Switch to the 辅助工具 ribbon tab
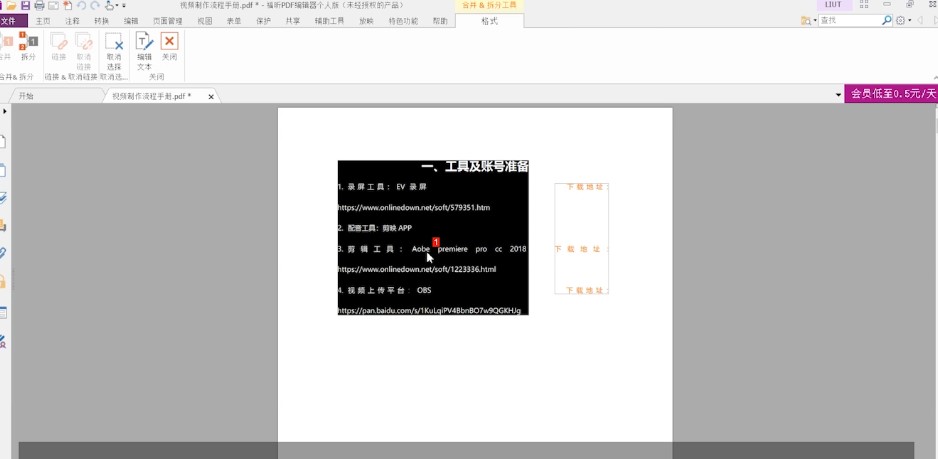The width and height of the screenshot is (938, 459). (x=329, y=21)
